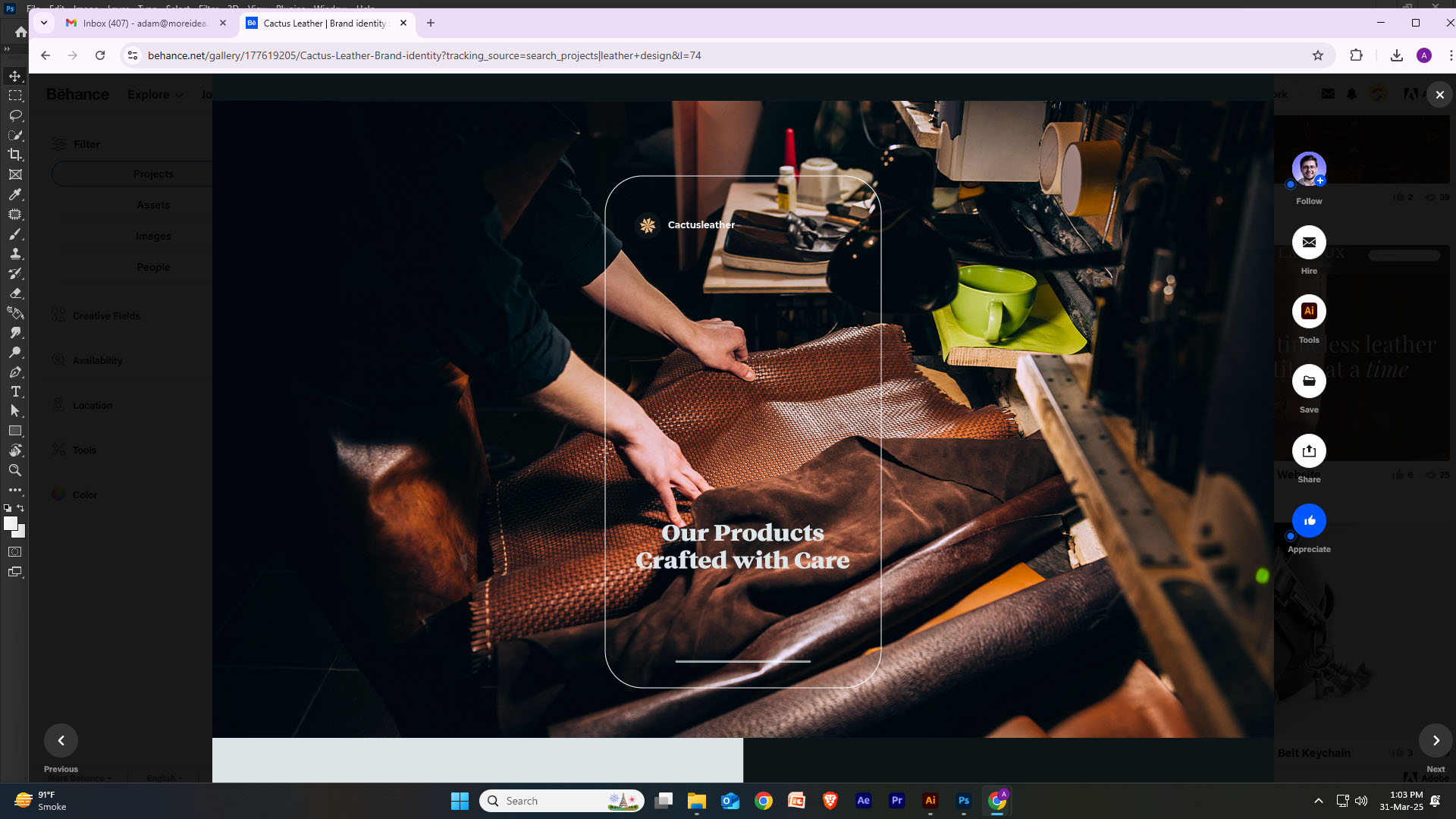Click the Share project icon
Viewport: 1456px width, 819px height.
[1309, 451]
